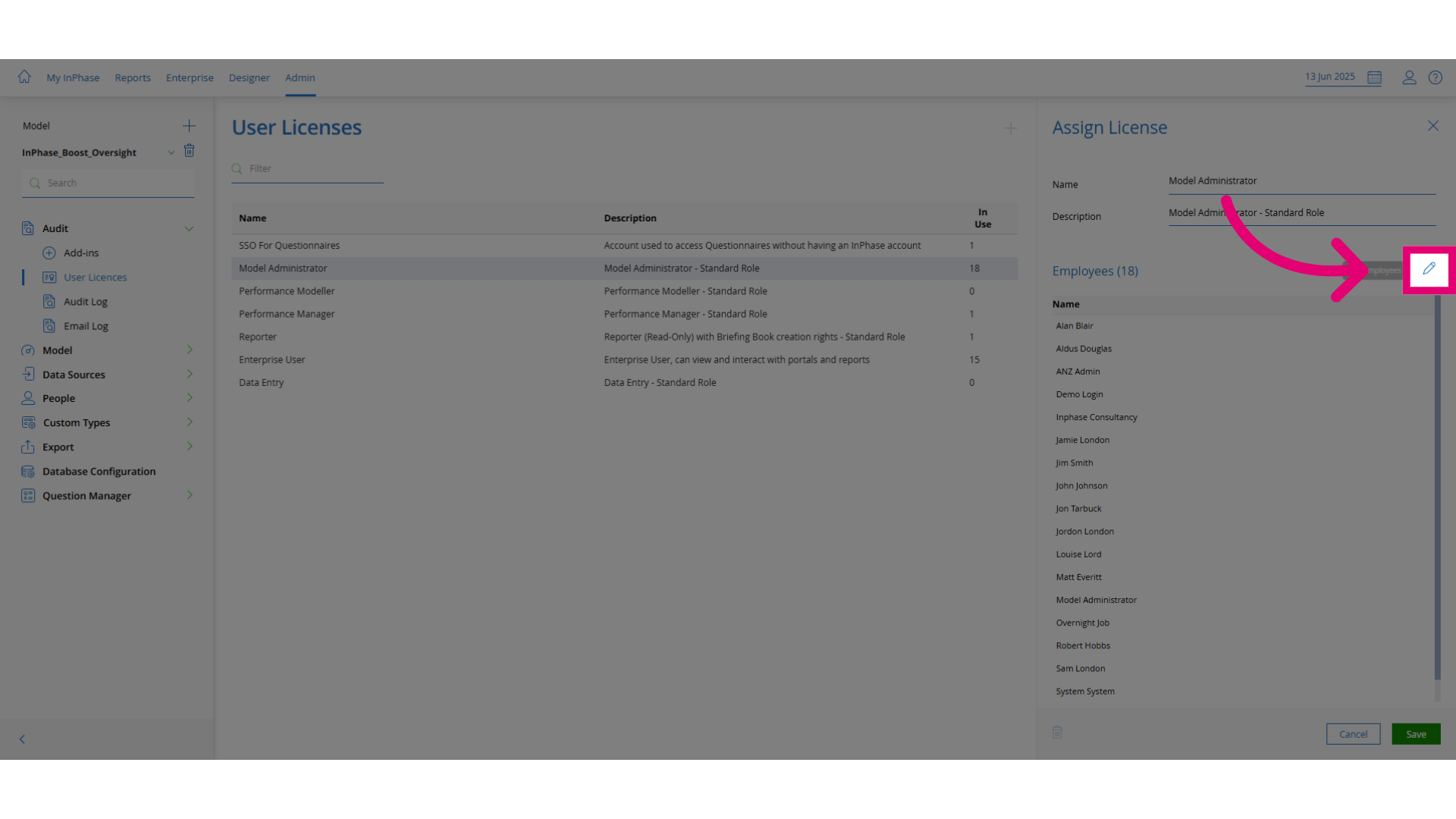
Task: Open Email Log link
Action: click(86, 326)
